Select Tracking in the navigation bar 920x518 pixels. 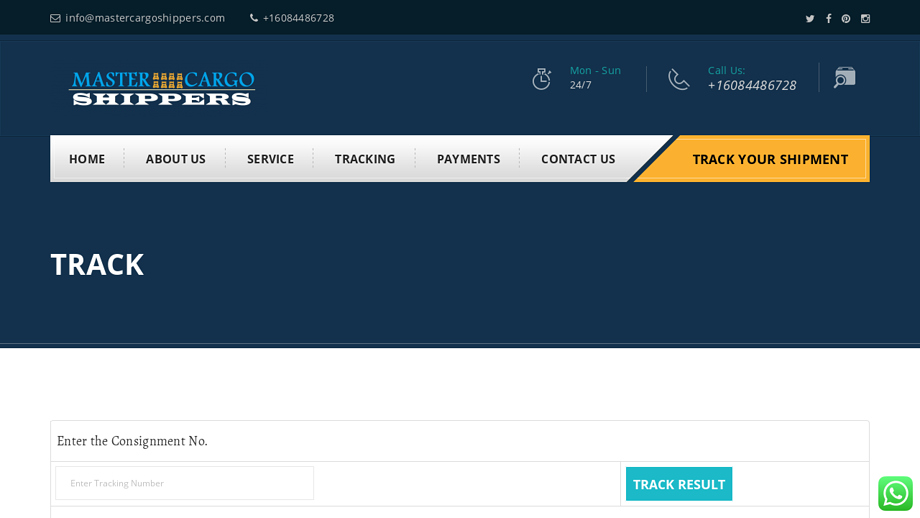pyautogui.click(x=365, y=159)
